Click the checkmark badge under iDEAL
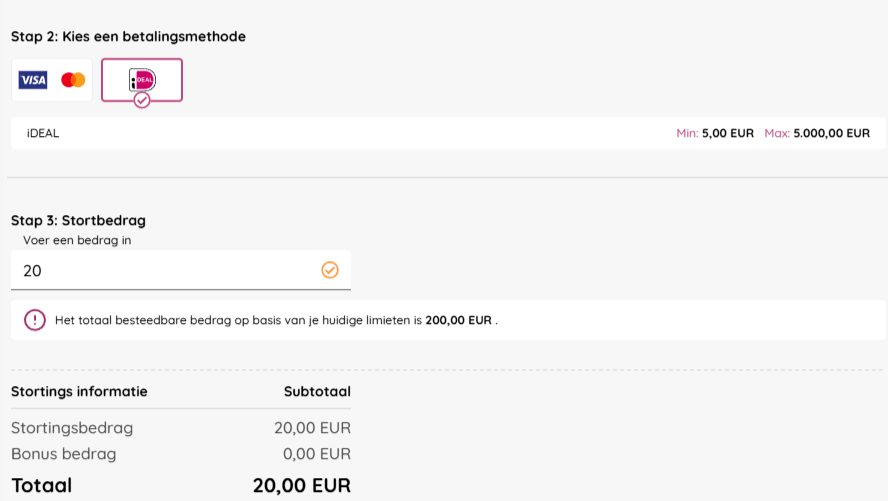This screenshot has height=501, width=888. point(142,101)
